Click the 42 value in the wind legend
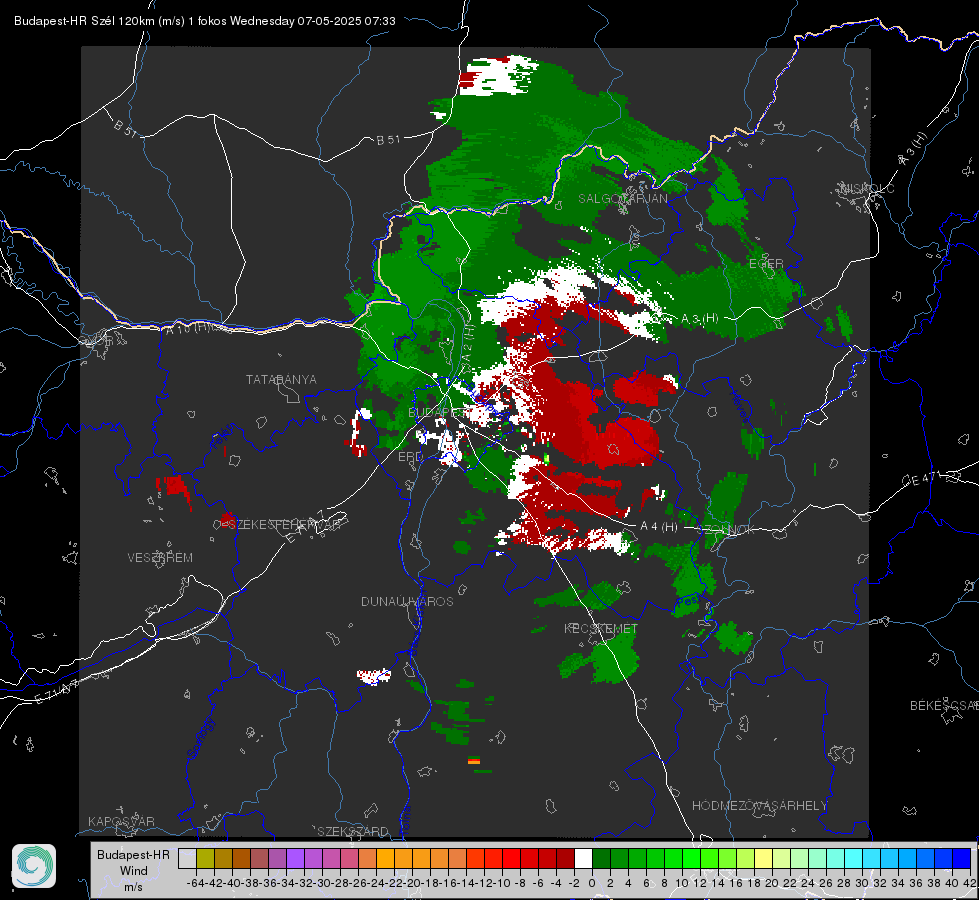Screen dimensions: 979x900 click(x=970, y=883)
